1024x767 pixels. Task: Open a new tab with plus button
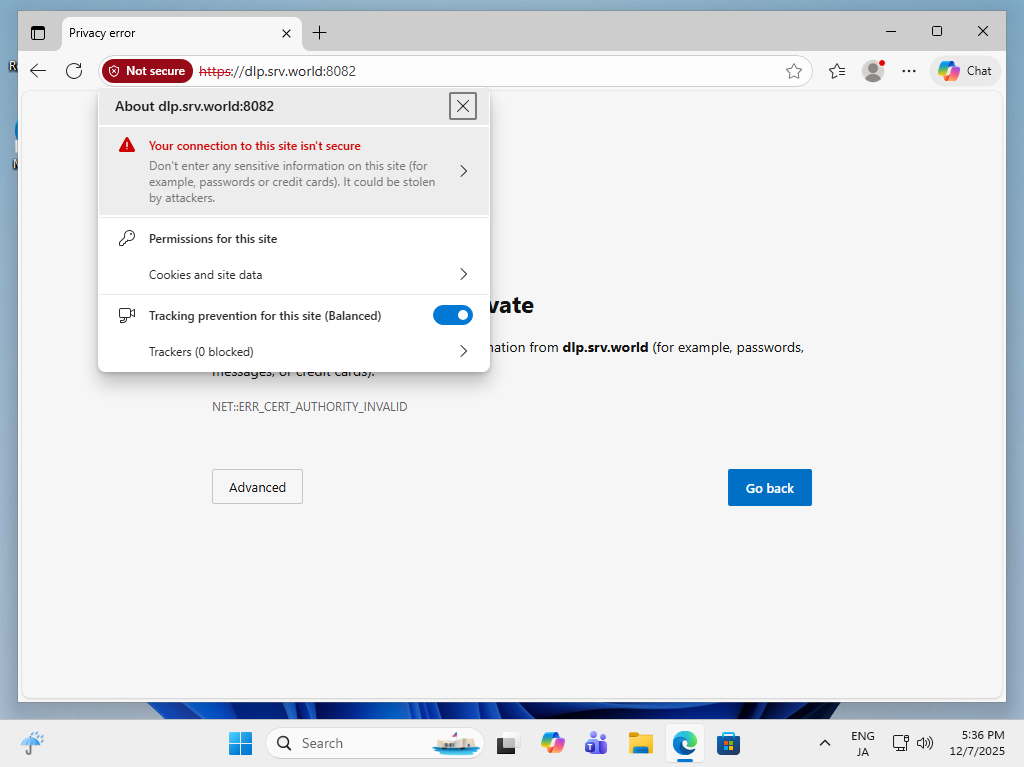point(319,33)
